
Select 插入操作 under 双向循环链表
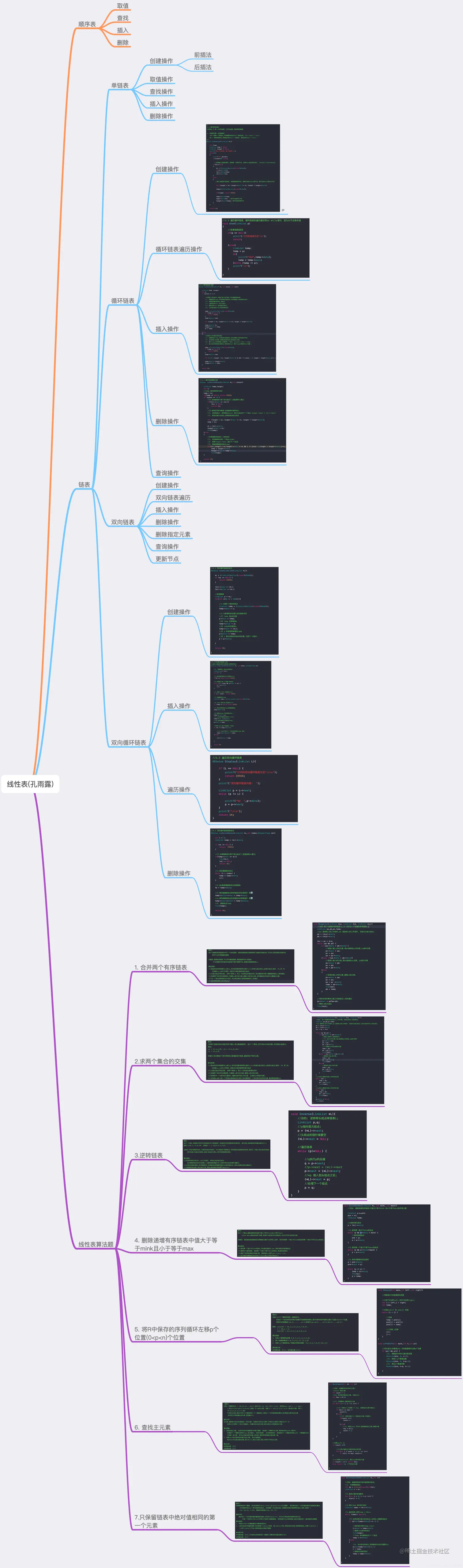coord(179,706)
